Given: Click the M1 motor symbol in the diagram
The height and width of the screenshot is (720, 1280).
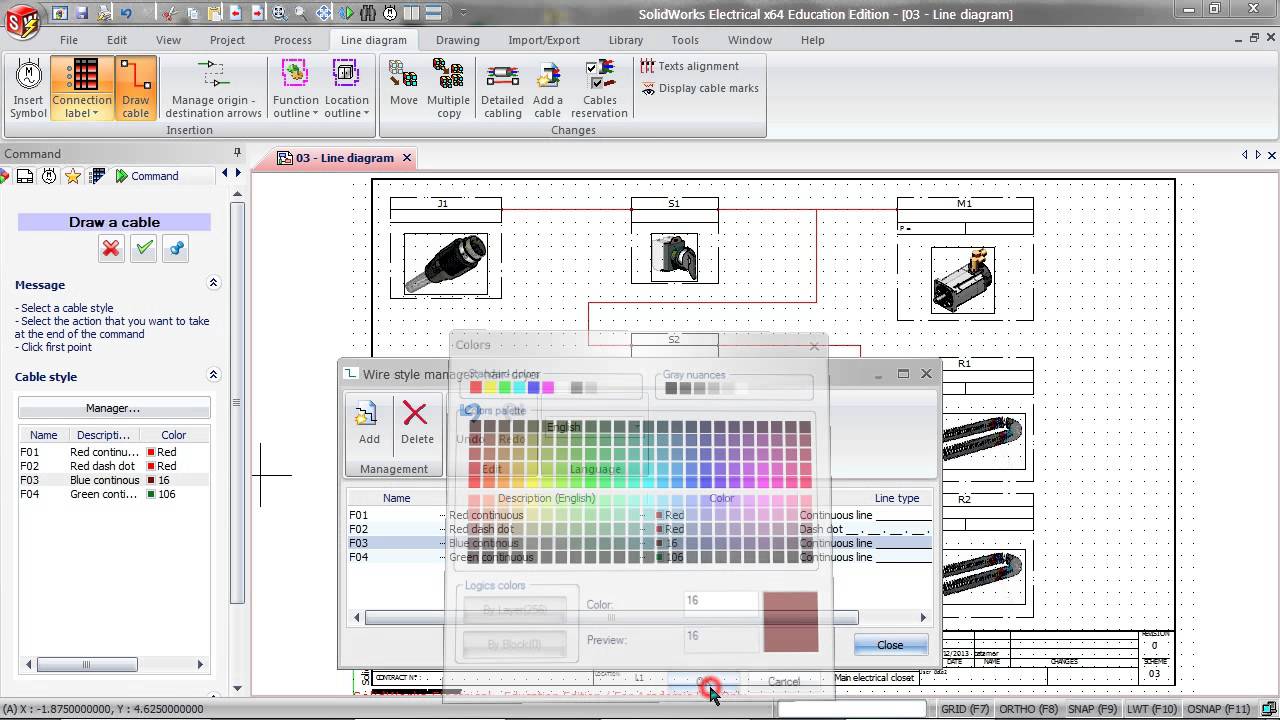Looking at the screenshot, I should pos(963,281).
